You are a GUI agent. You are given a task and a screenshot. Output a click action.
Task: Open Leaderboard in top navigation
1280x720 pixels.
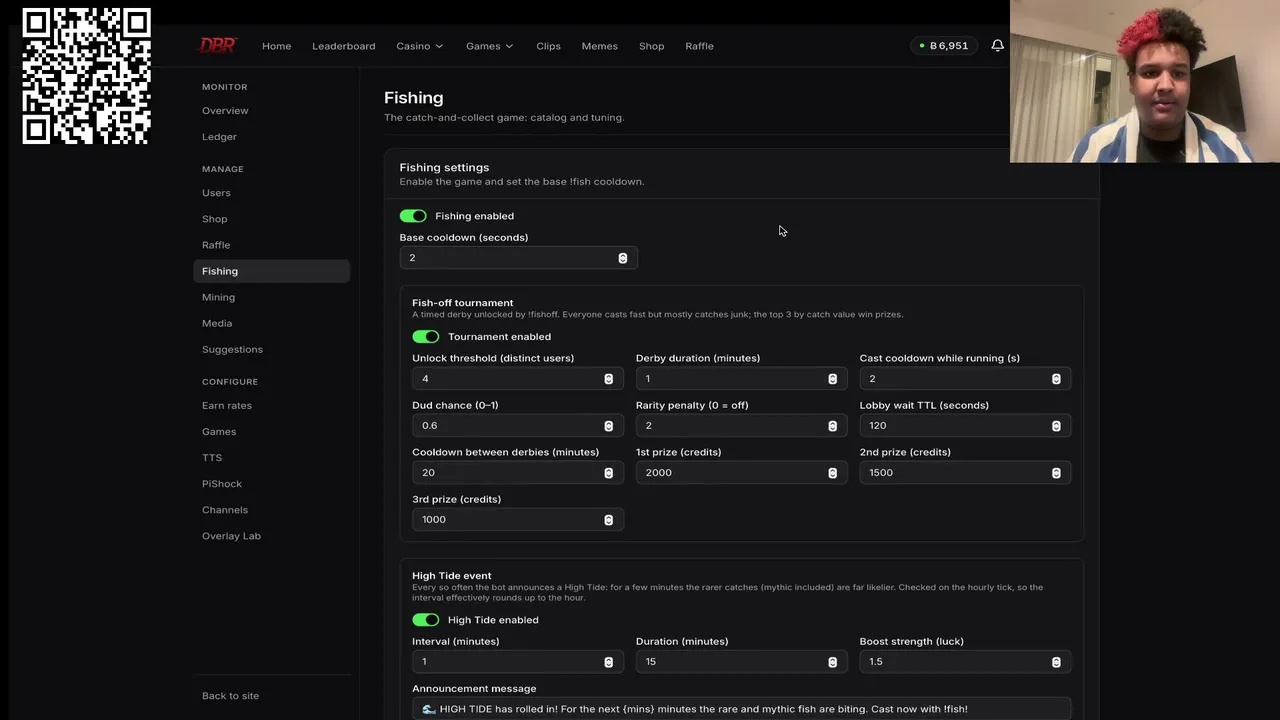coord(344,46)
